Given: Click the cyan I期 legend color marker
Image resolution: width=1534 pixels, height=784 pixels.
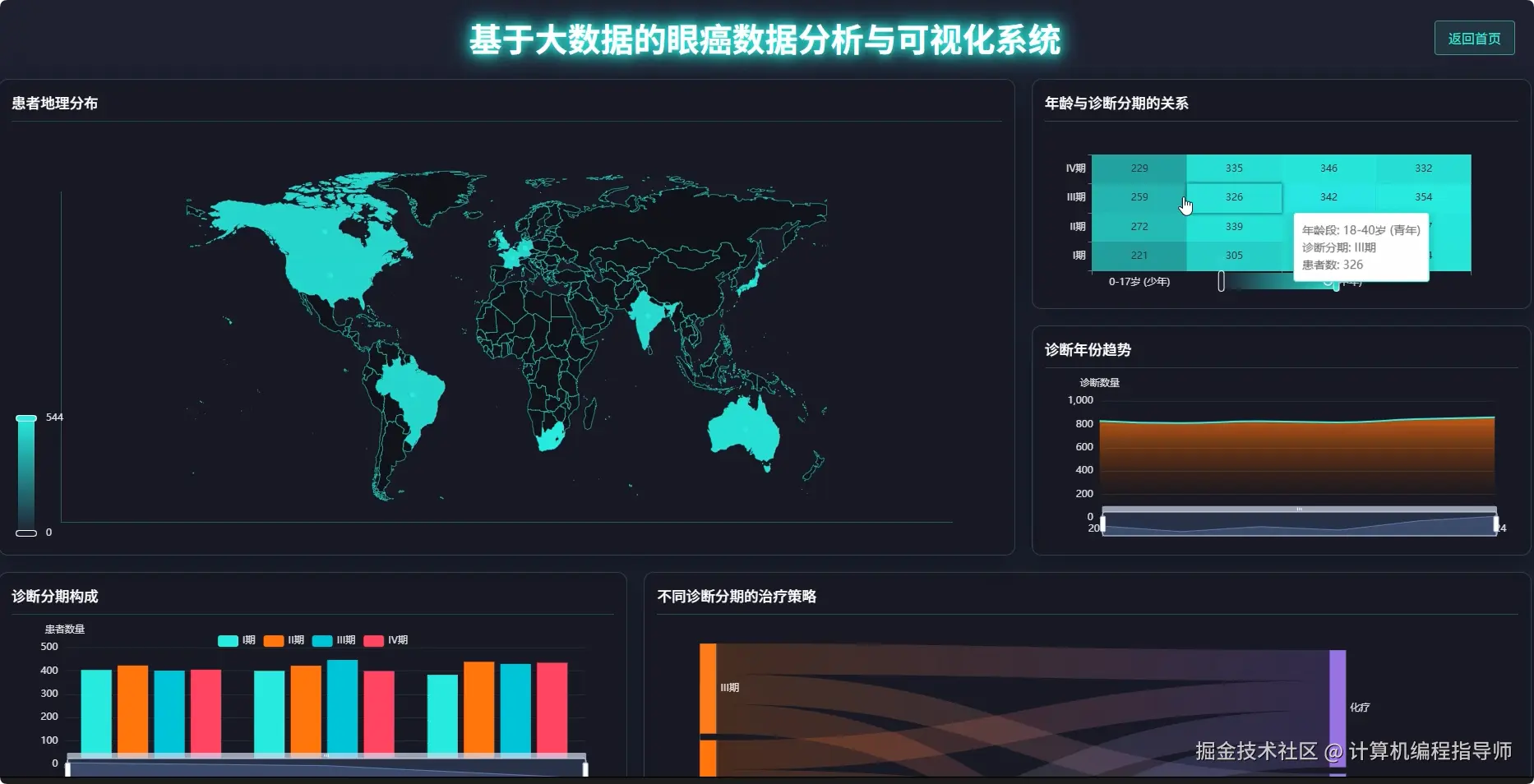Looking at the screenshot, I should [228, 641].
